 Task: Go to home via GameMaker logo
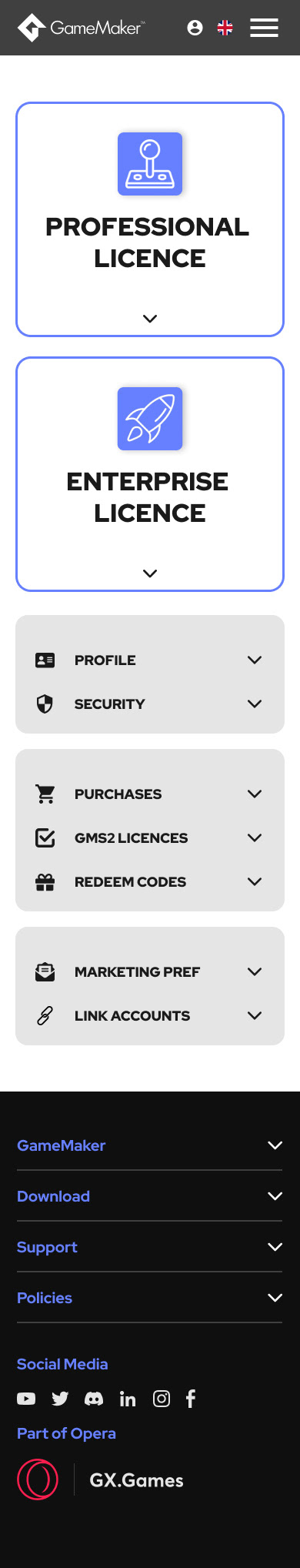click(x=80, y=28)
